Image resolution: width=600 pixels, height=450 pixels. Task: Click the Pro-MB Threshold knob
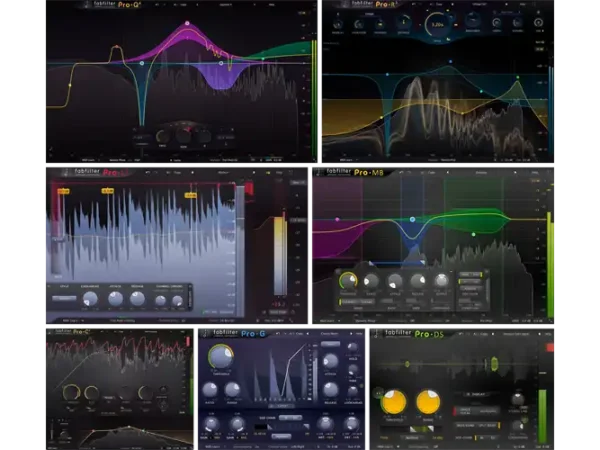click(348, 281)
